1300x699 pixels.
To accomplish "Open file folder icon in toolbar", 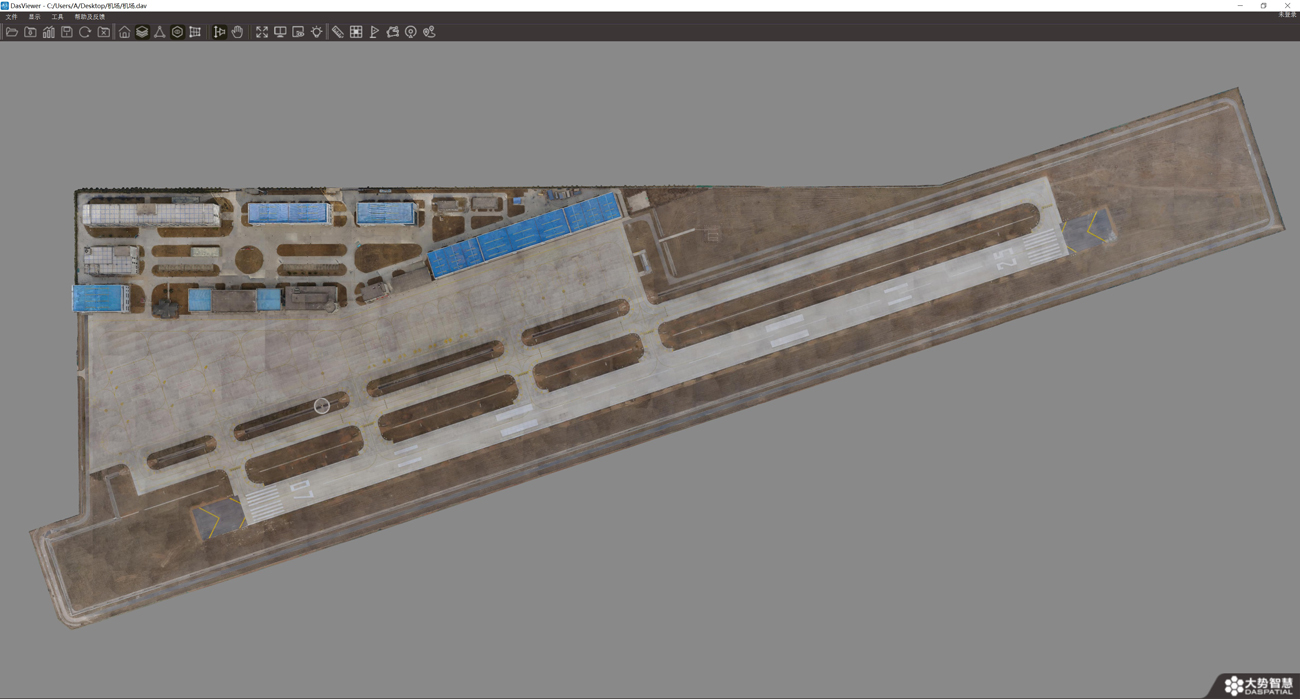I will [x=12, y=32].
